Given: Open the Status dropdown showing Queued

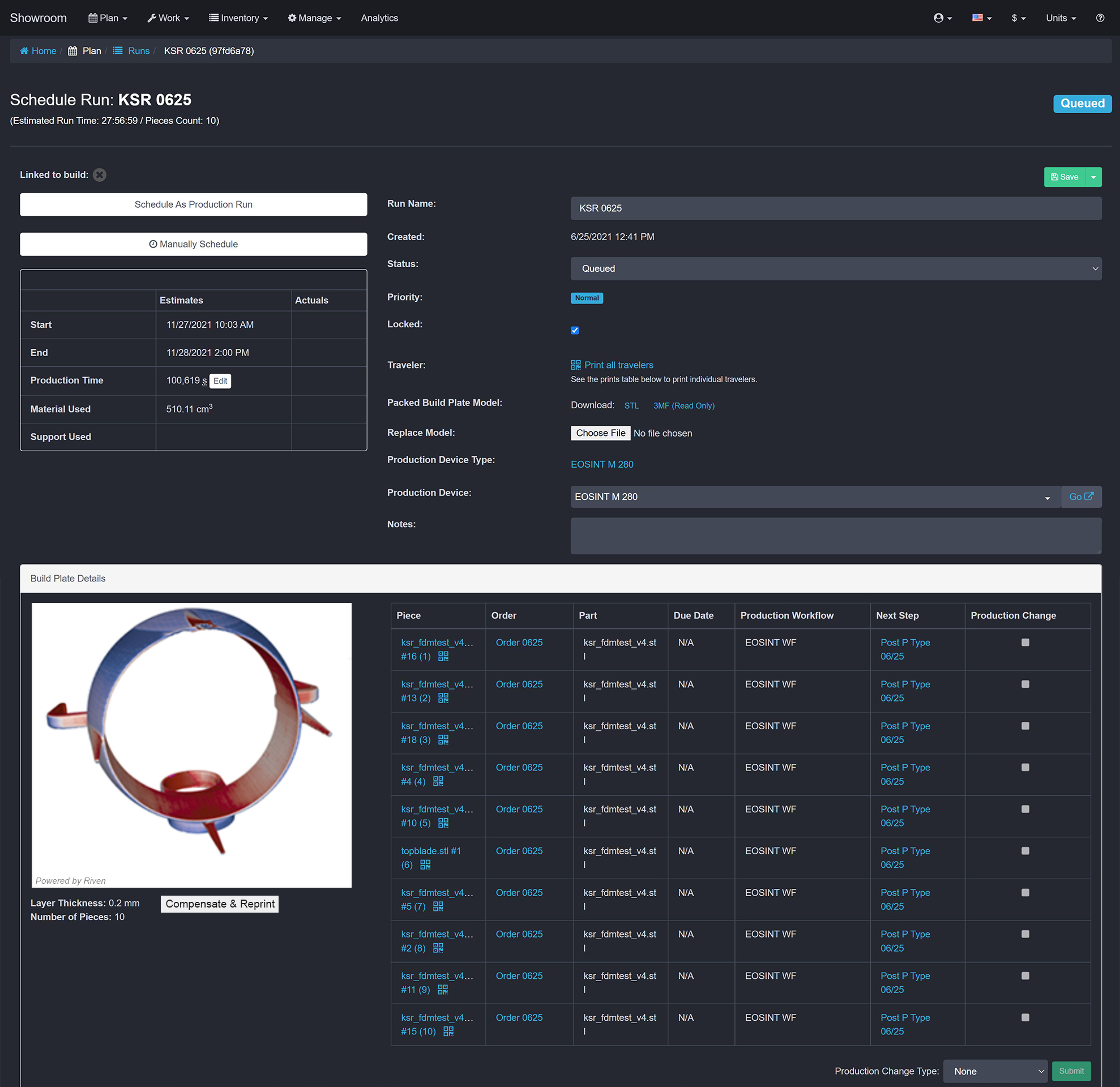Looking at the screenshot, I should tap(835, 268).
